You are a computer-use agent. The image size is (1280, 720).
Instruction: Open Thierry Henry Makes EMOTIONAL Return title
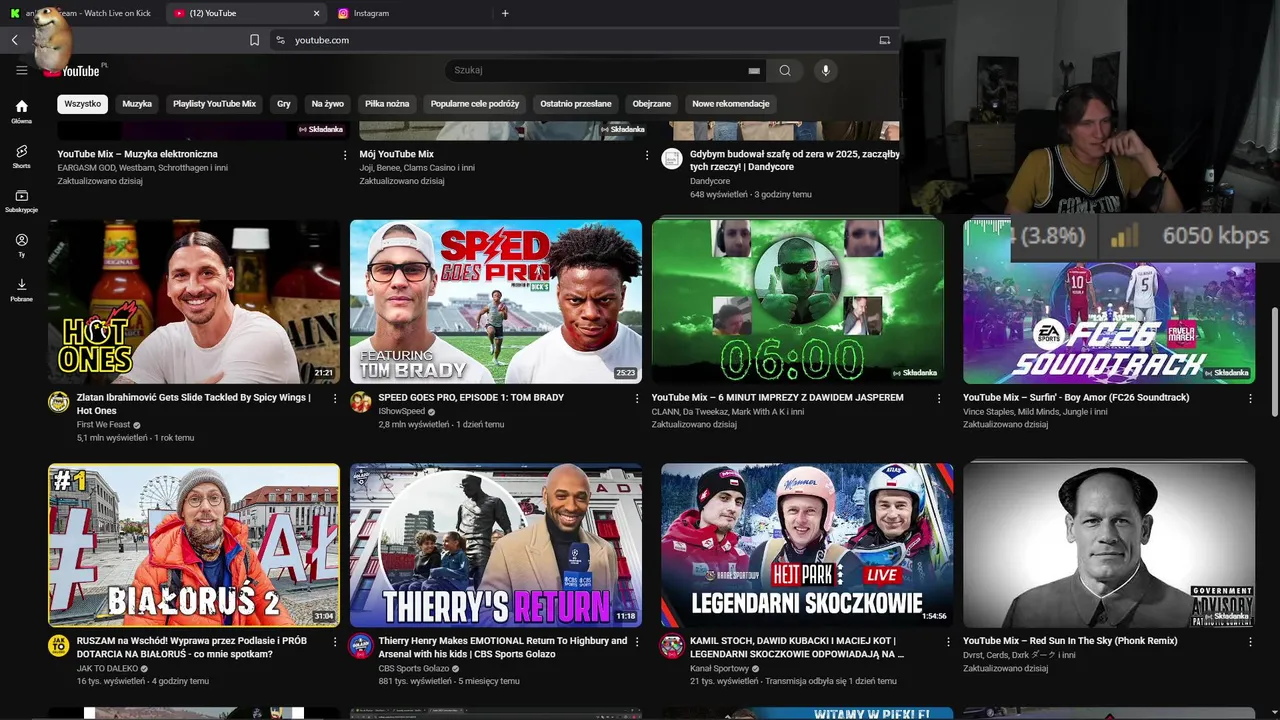pos(503,647)
